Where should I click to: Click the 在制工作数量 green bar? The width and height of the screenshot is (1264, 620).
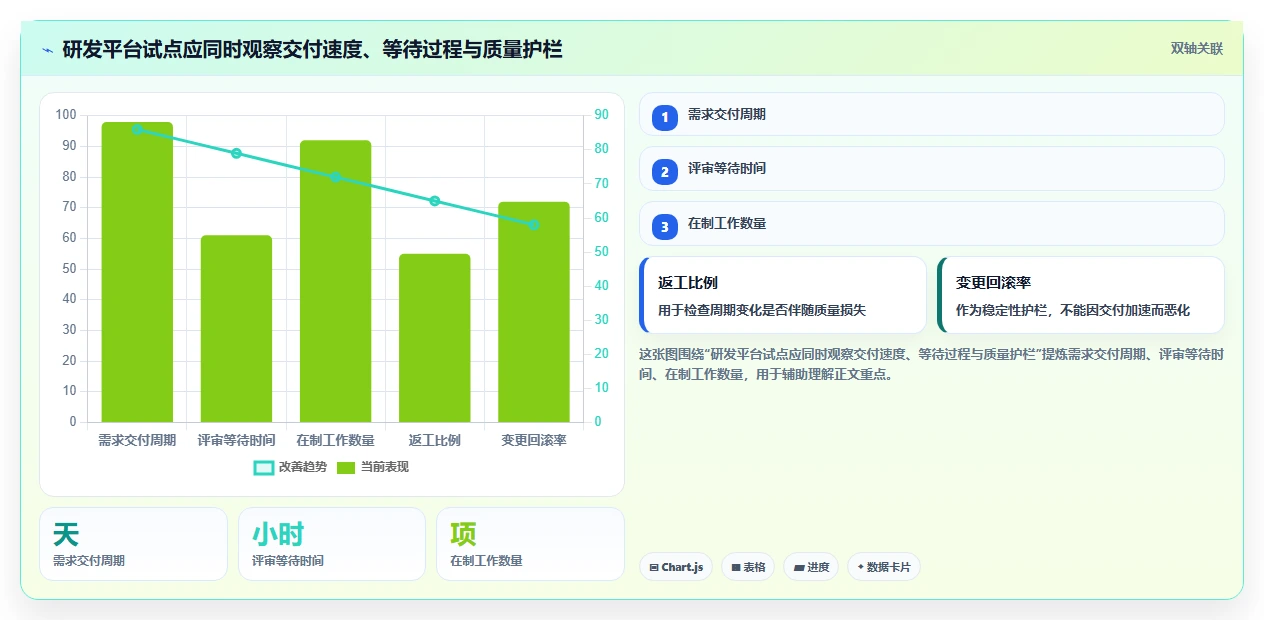point(335,281)
